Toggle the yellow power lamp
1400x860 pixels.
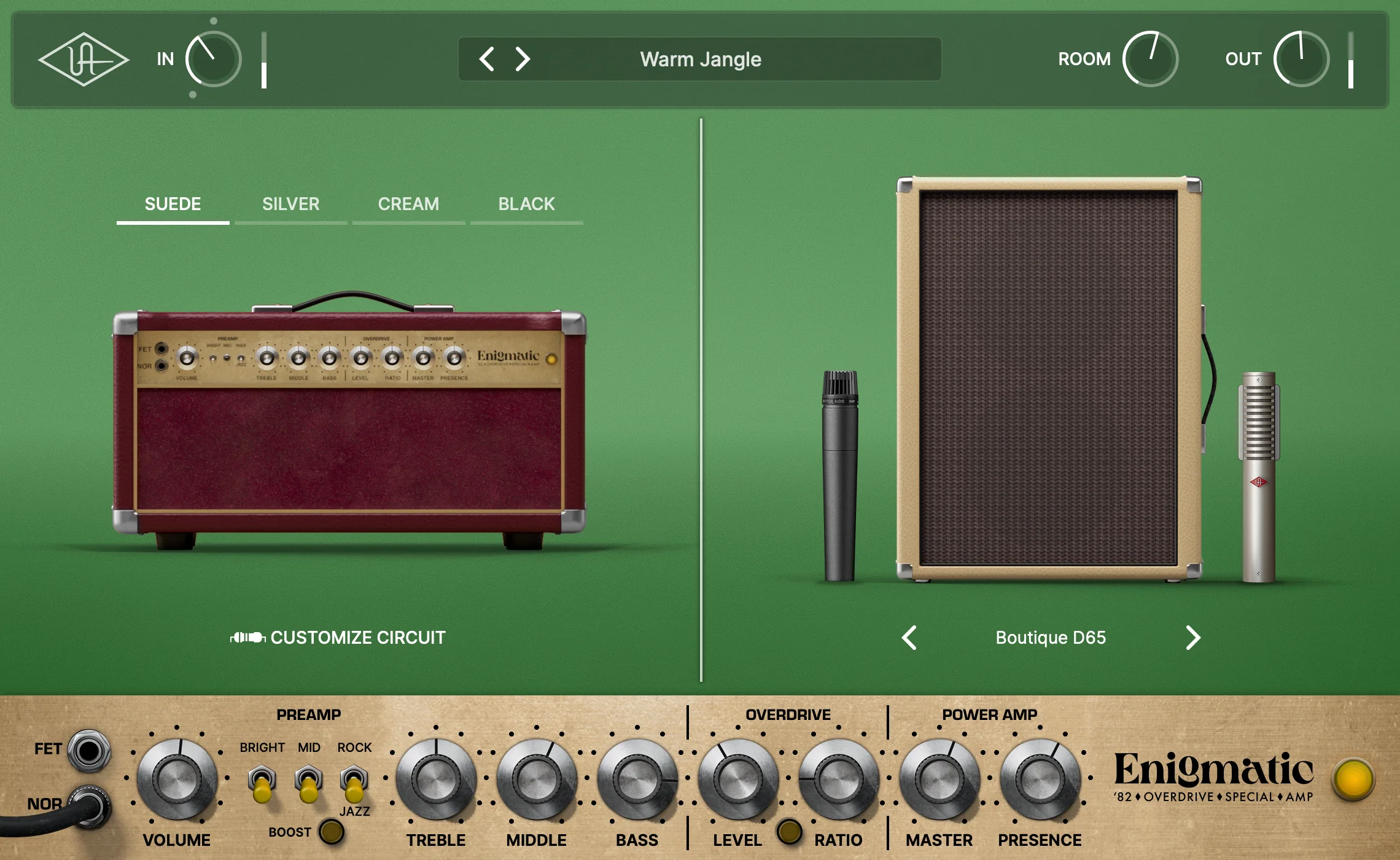(x=1353, y=779)
